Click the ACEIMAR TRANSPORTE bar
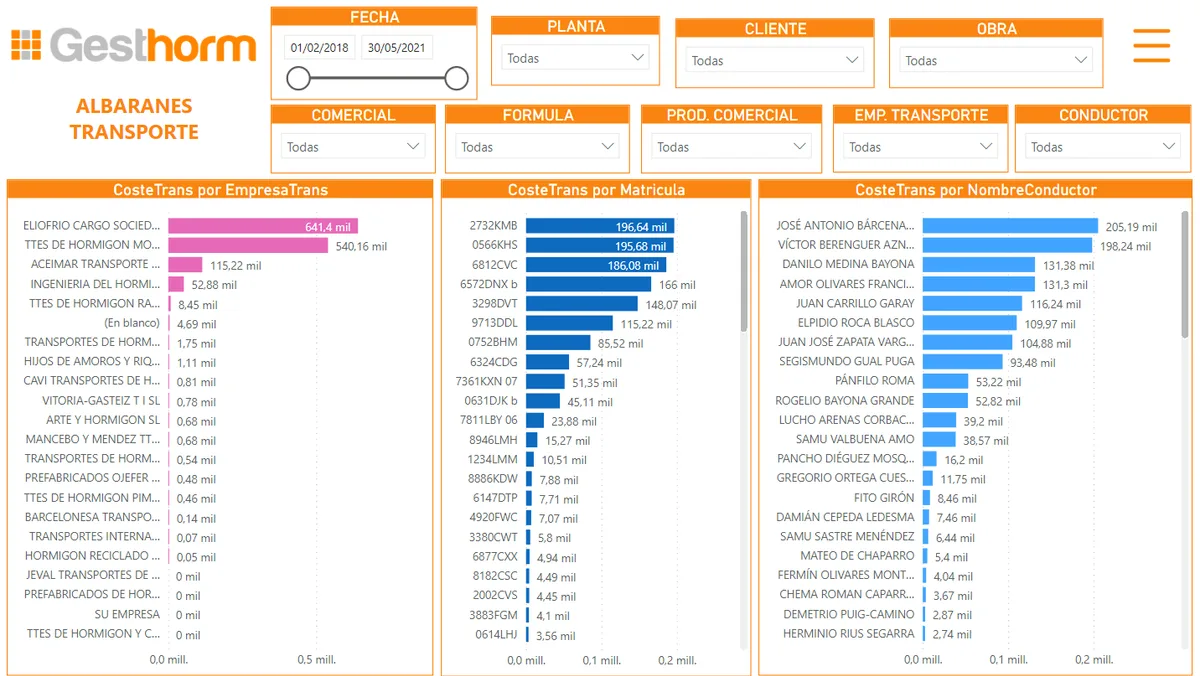 pos(185,265)
